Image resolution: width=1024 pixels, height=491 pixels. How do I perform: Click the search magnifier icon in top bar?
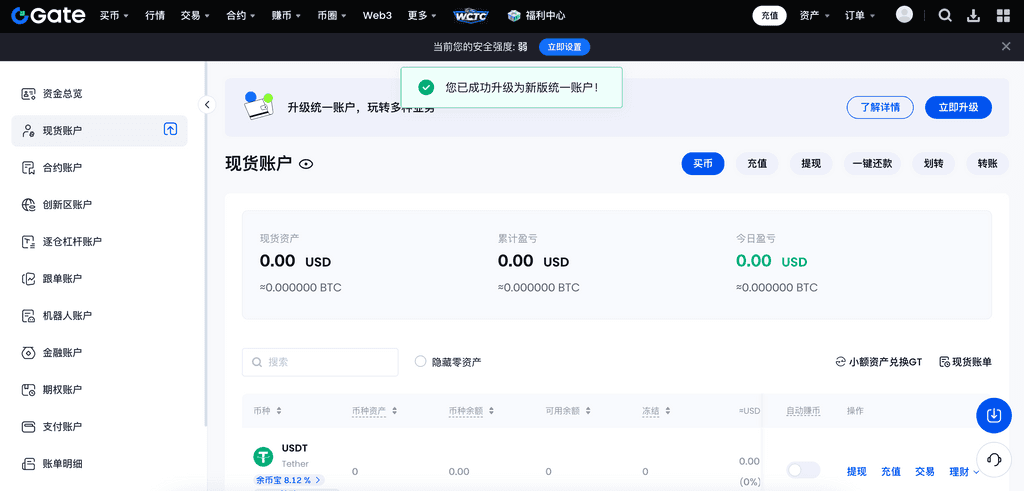946,15
